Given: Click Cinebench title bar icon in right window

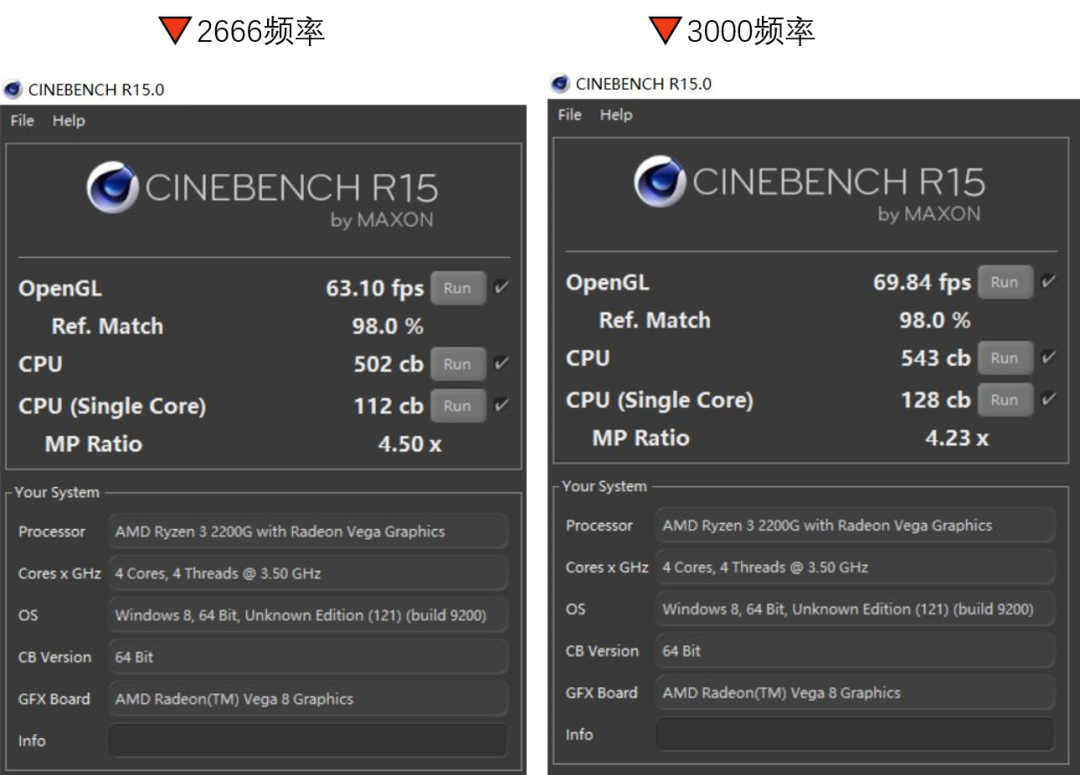Looking at the screenshot, I should click(561, 83).
